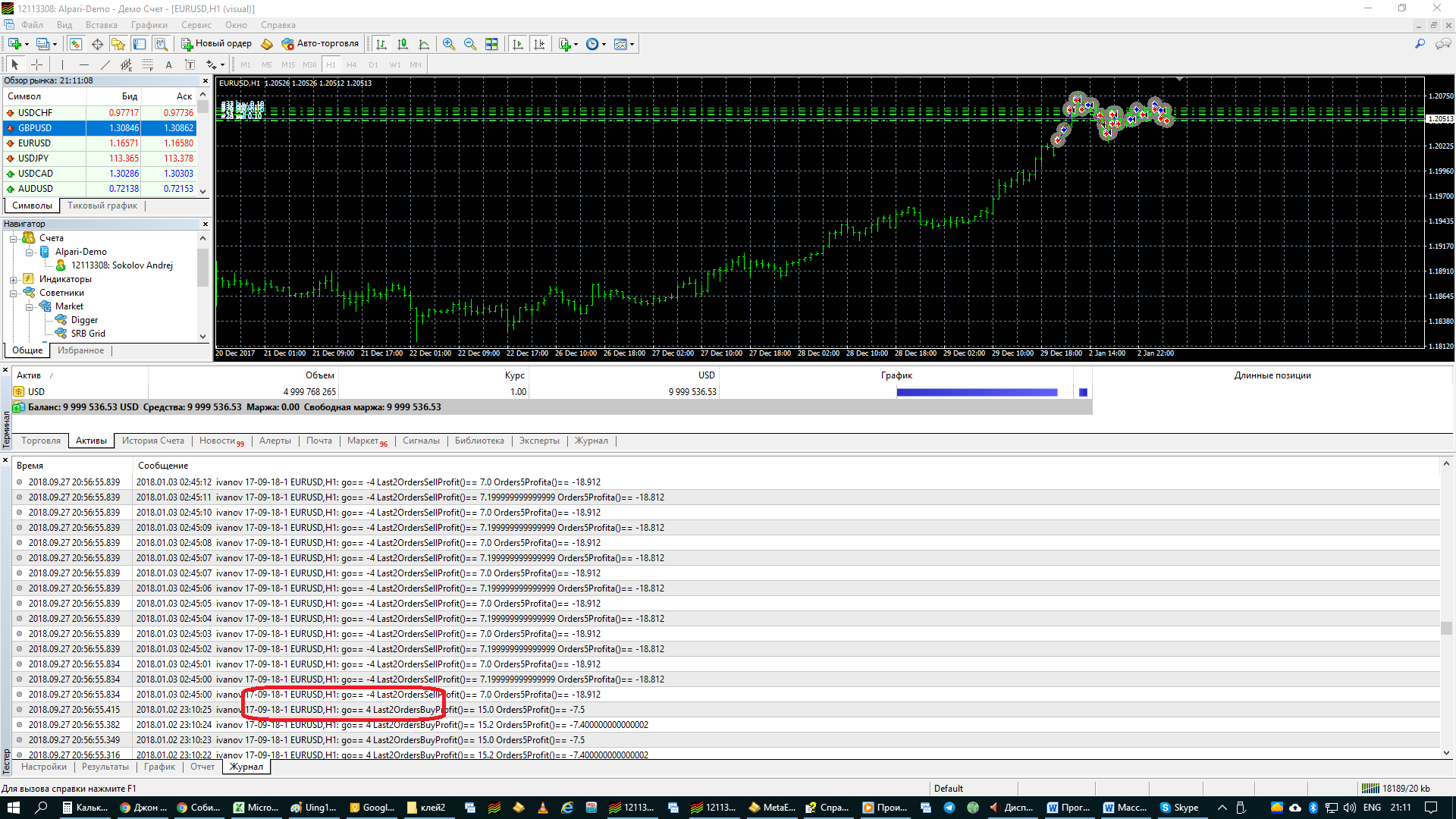The image size is (1456, 819).
Task: Toggle chart shift icon
Action: click(x=539, y=44)
